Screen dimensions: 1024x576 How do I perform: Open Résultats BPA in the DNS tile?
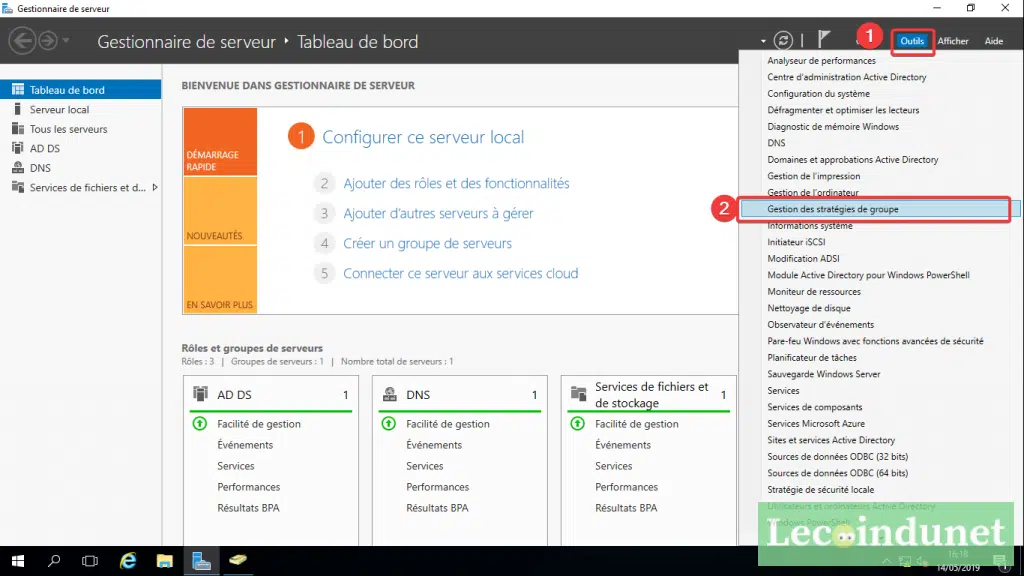click(437, 507)
